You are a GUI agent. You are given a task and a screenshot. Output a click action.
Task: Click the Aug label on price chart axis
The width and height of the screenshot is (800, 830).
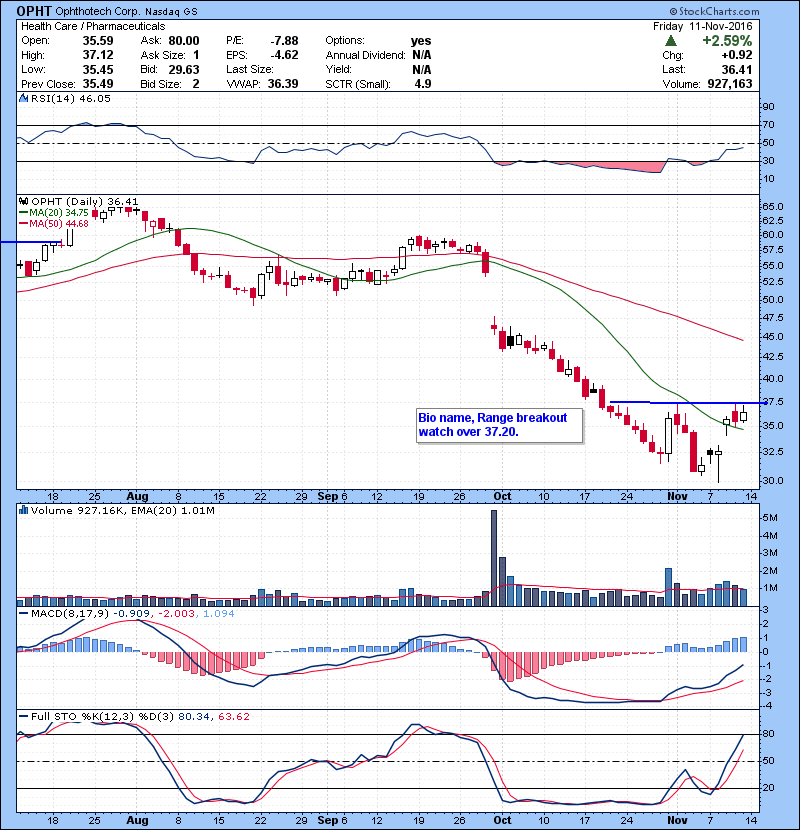point(137,497)
